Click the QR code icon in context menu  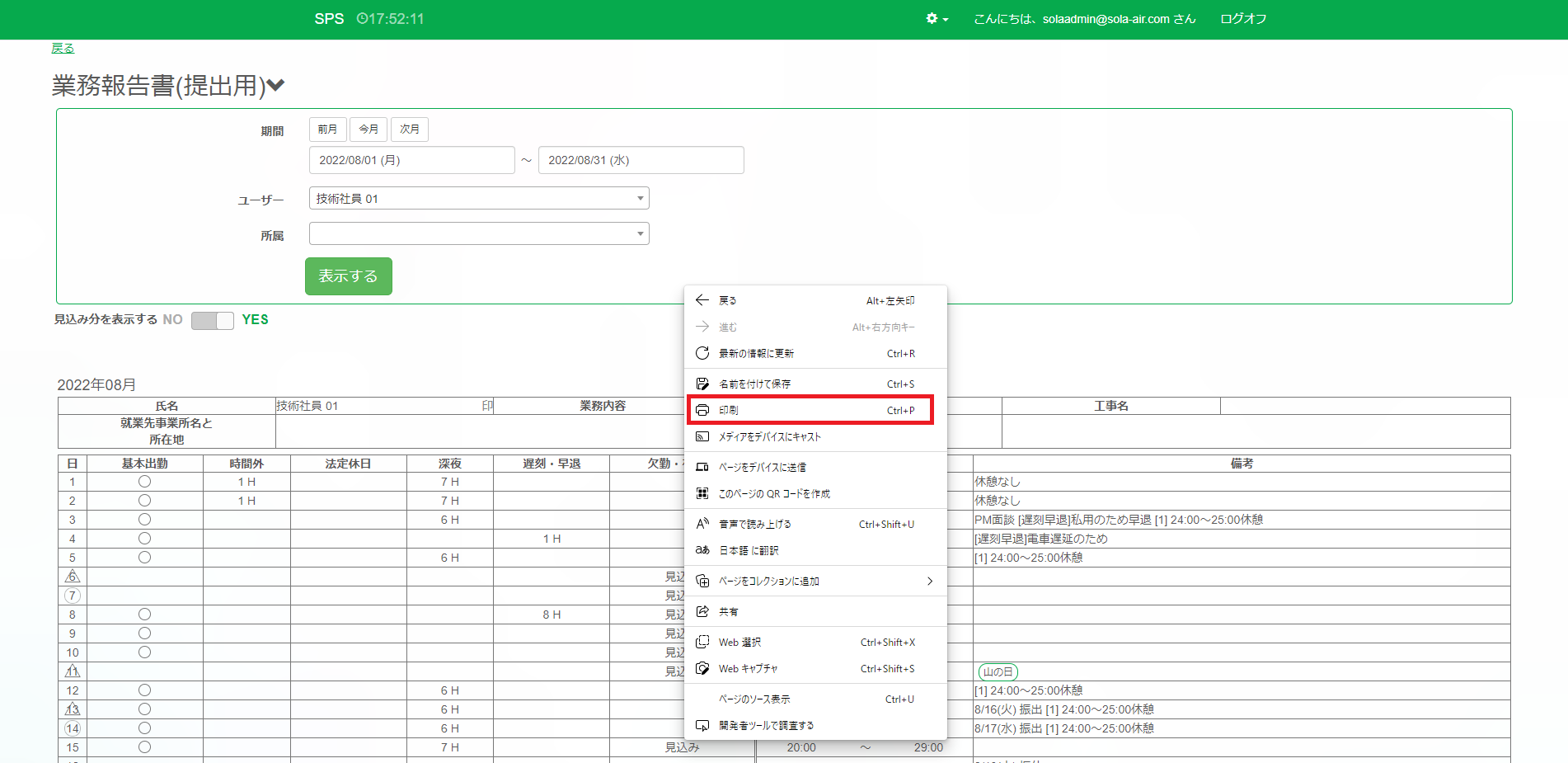(702, 493)
